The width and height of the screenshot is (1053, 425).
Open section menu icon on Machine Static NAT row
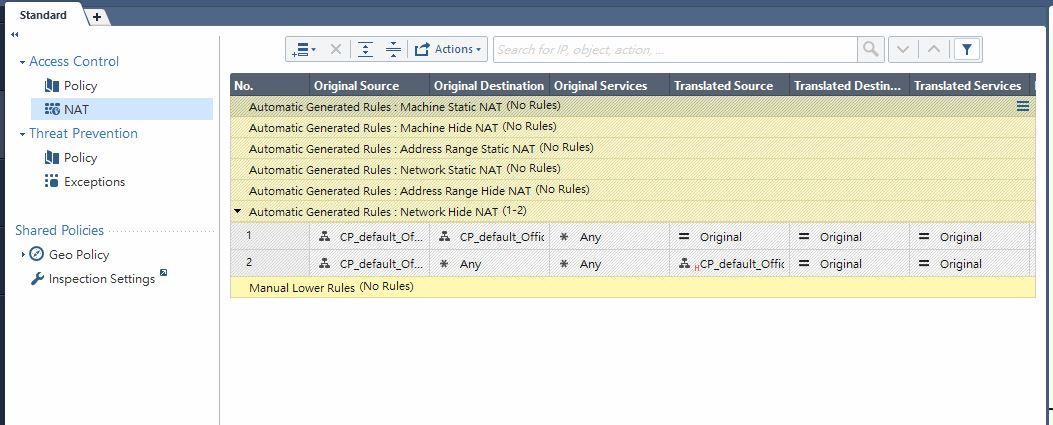(1023, 106)
